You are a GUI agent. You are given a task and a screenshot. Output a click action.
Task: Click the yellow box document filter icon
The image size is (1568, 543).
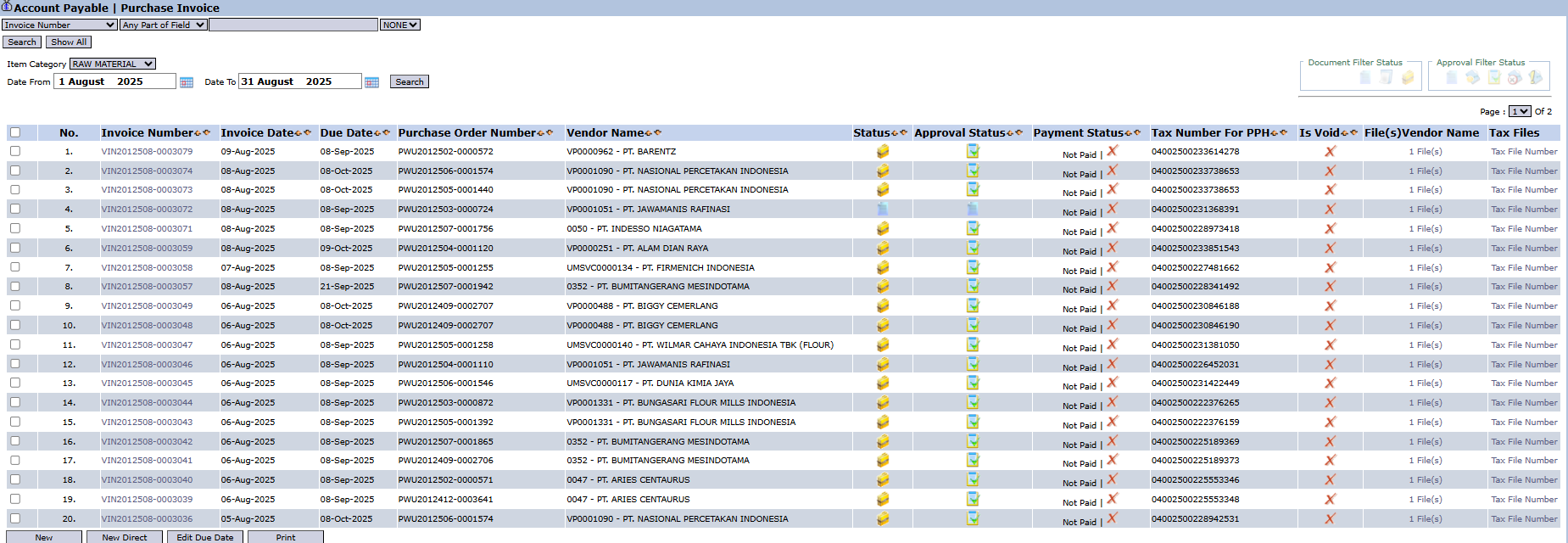pos(1408,78)
